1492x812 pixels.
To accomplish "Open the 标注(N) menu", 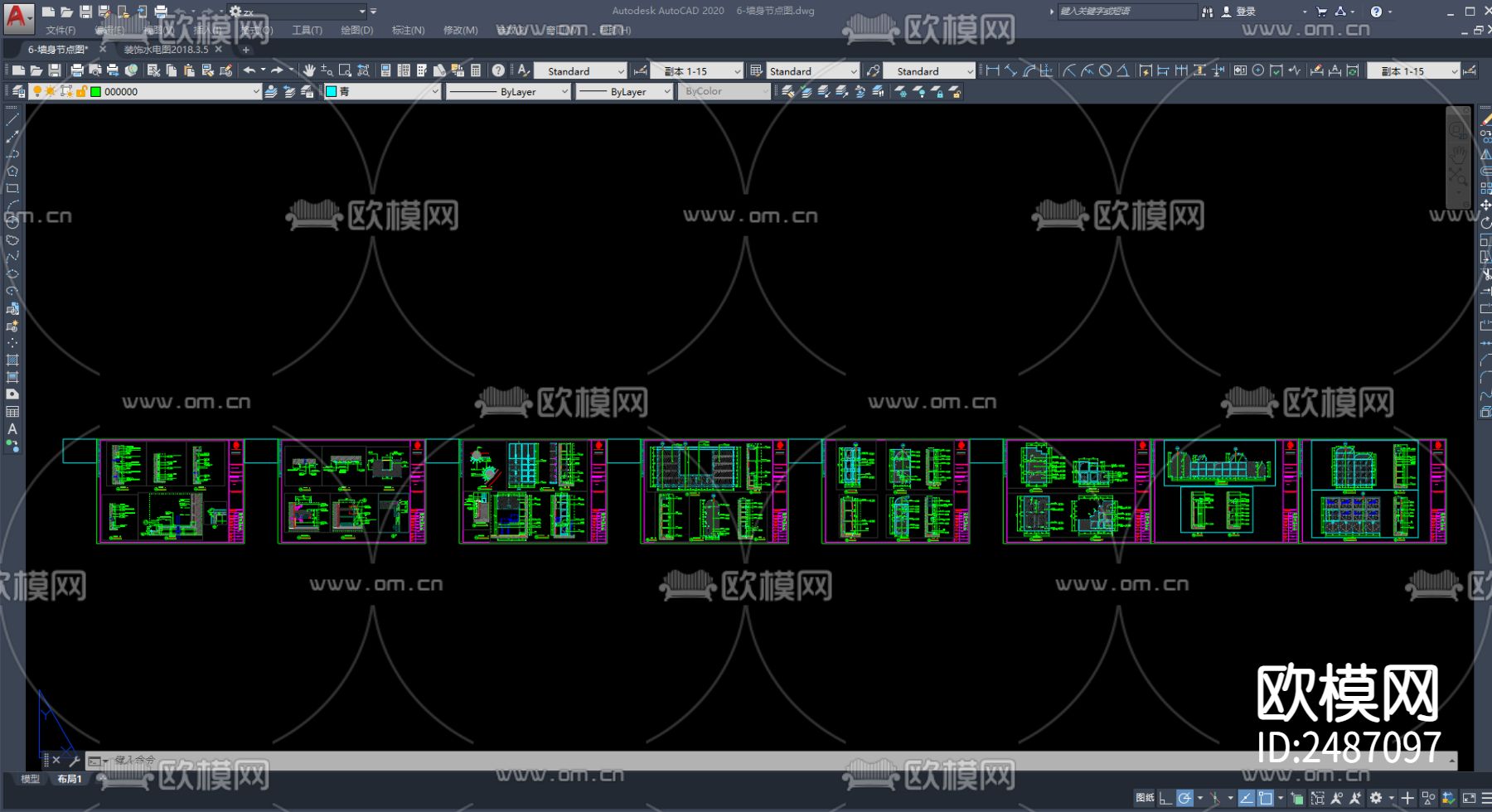I will point(408,30).
